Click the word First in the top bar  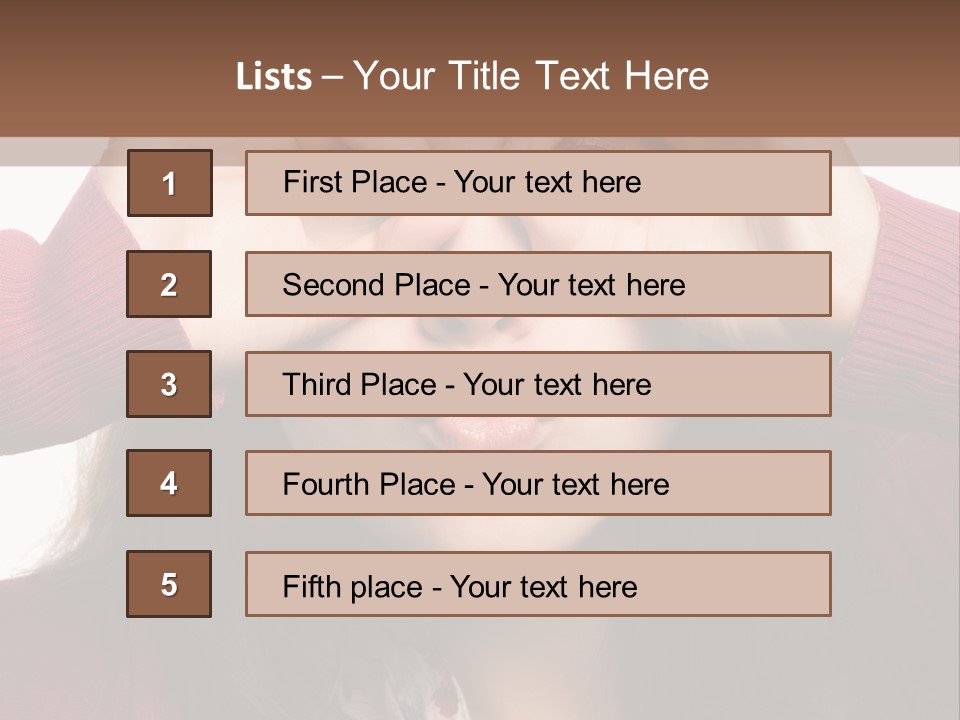pyautogui.click(x=313, y=182)
